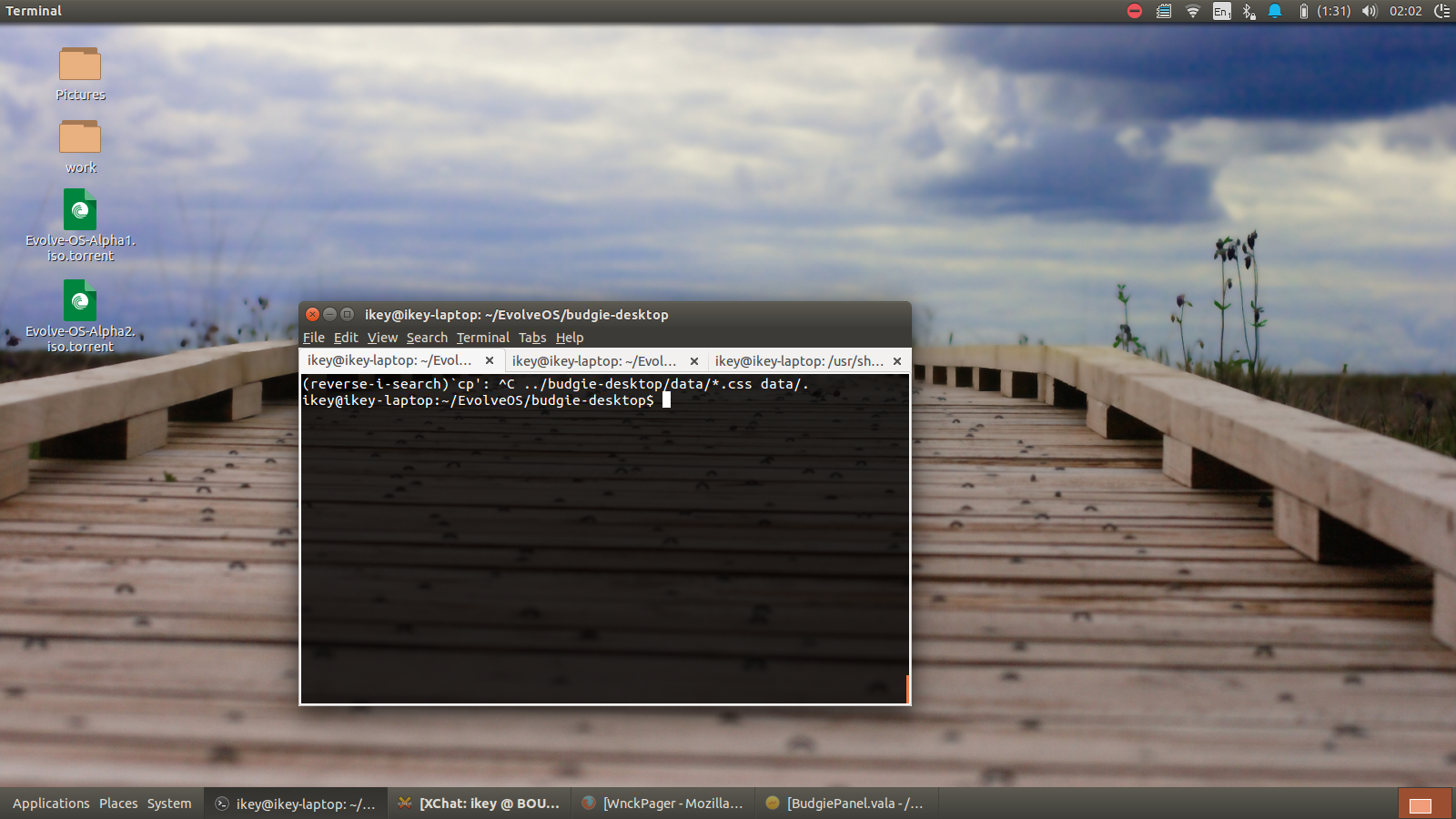Switch to BudgiePanel.vala taskbar window

point(846,804)
